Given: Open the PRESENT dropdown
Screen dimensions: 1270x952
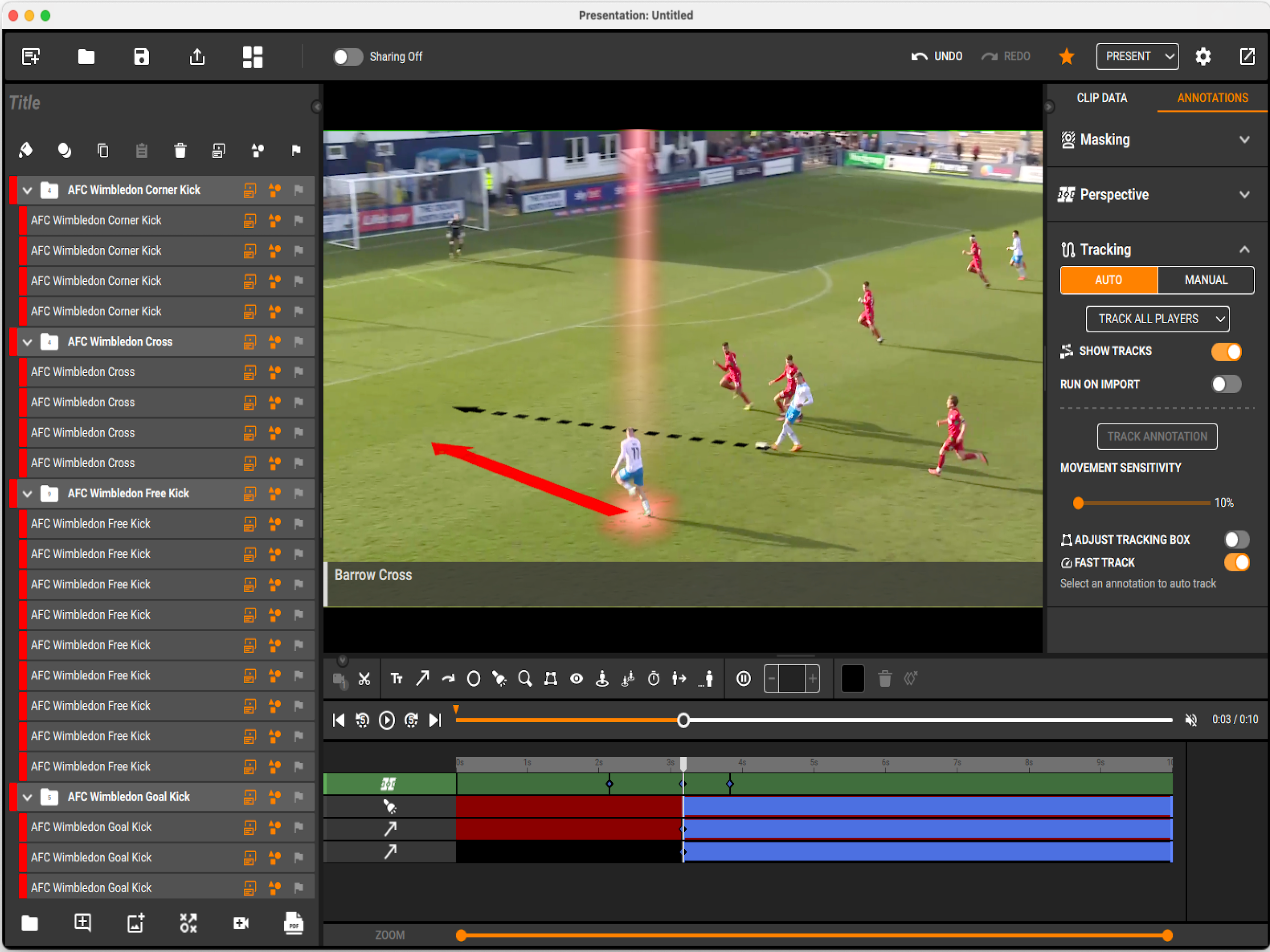Looking at the screenshot, I should [1137, 56].
